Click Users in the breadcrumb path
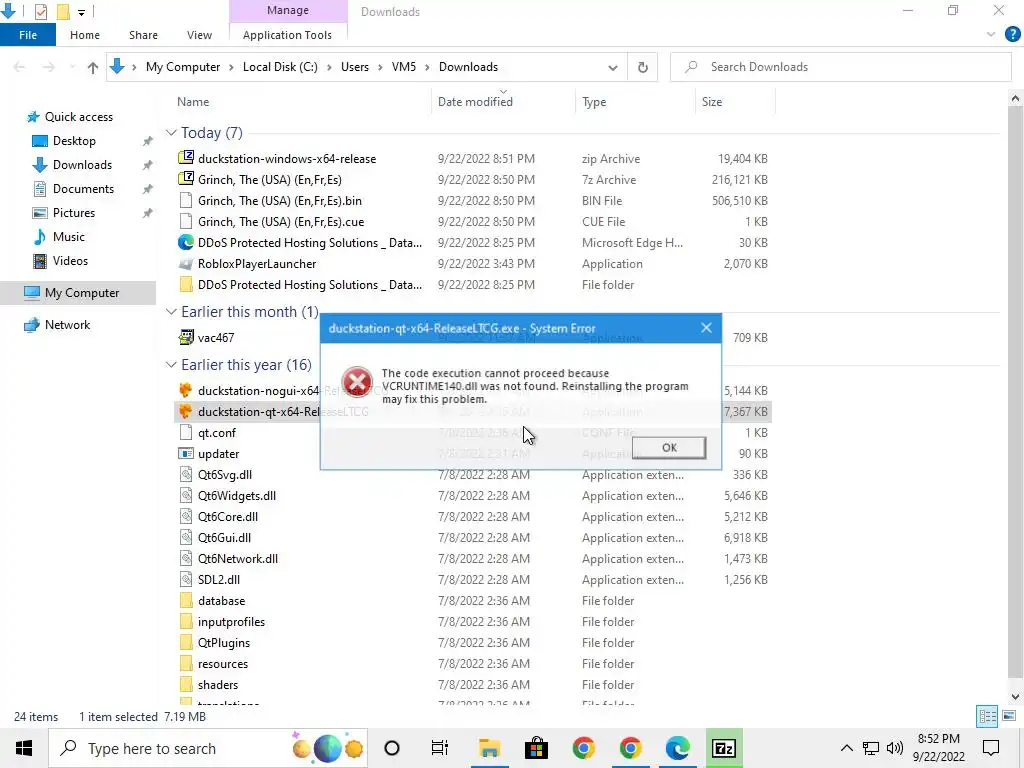This screenshot has height=768, width=1024. pos(355,67)
